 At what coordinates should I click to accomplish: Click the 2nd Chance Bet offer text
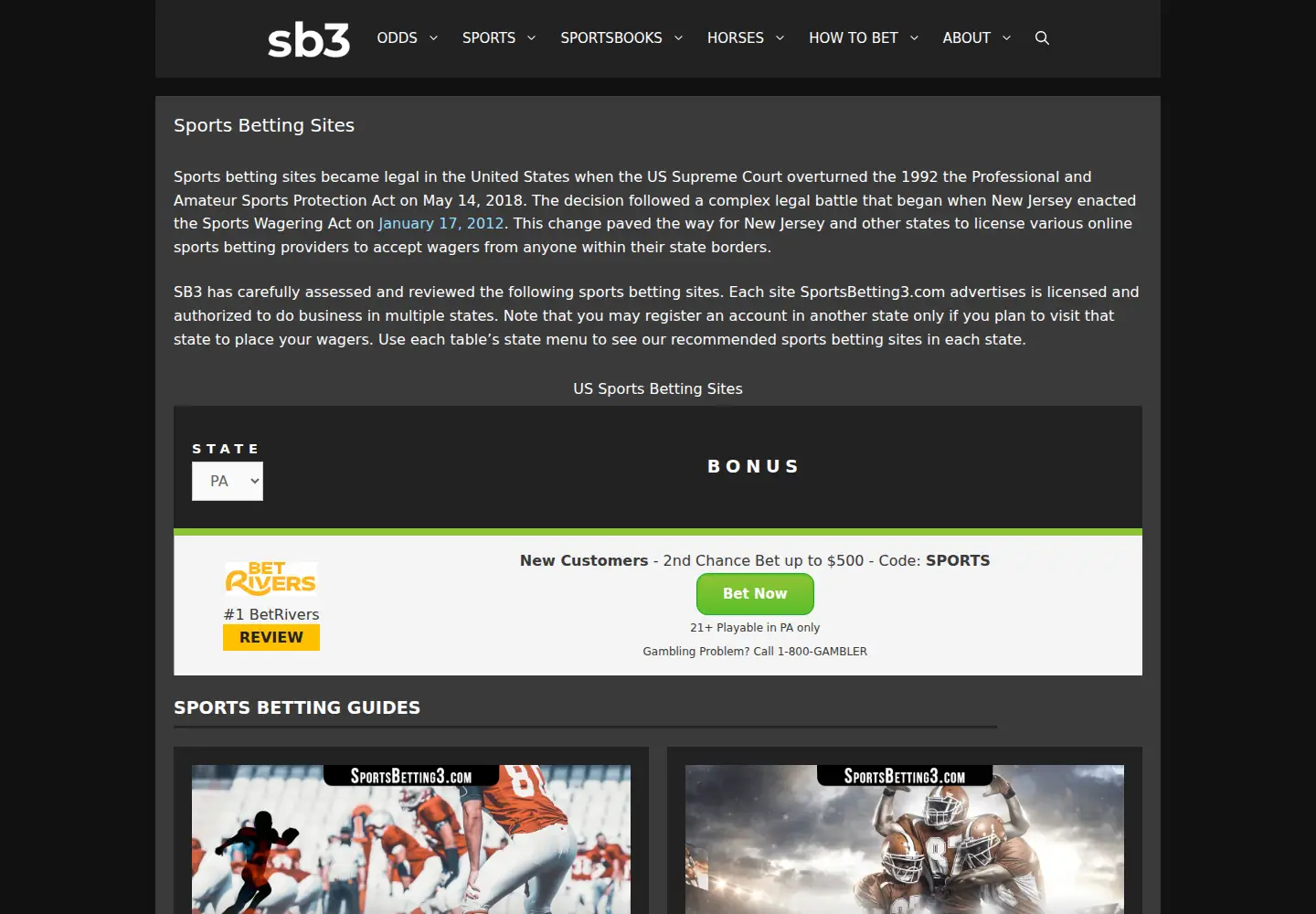pos(755,560)
